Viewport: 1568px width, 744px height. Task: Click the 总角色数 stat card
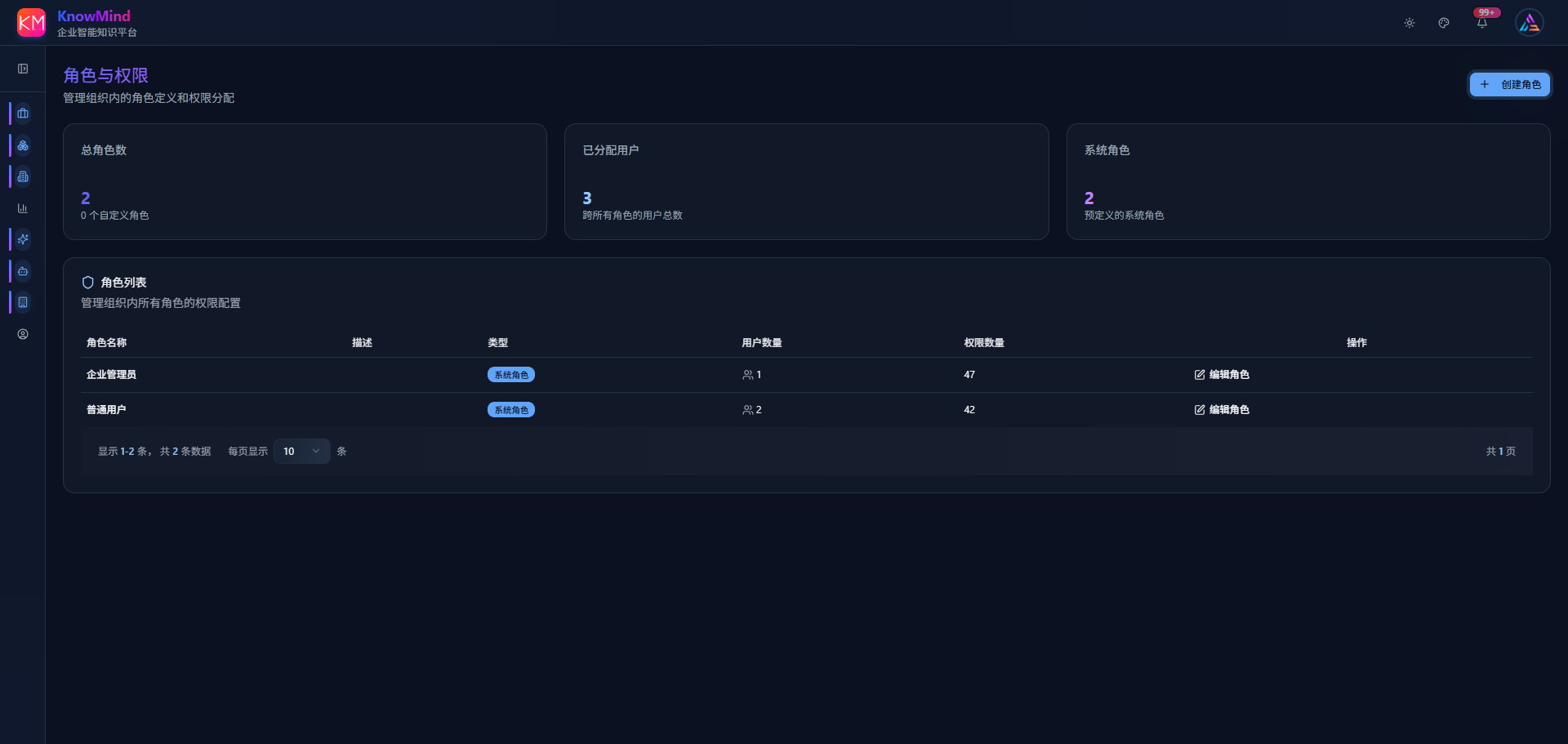click(x=305, y=181)
